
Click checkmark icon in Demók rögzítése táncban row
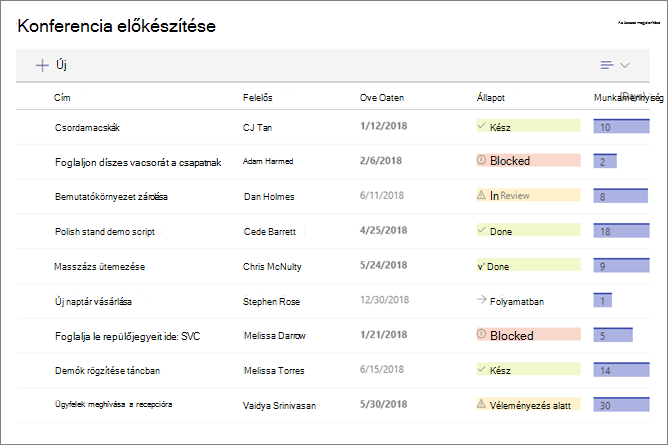pos(481,369)
